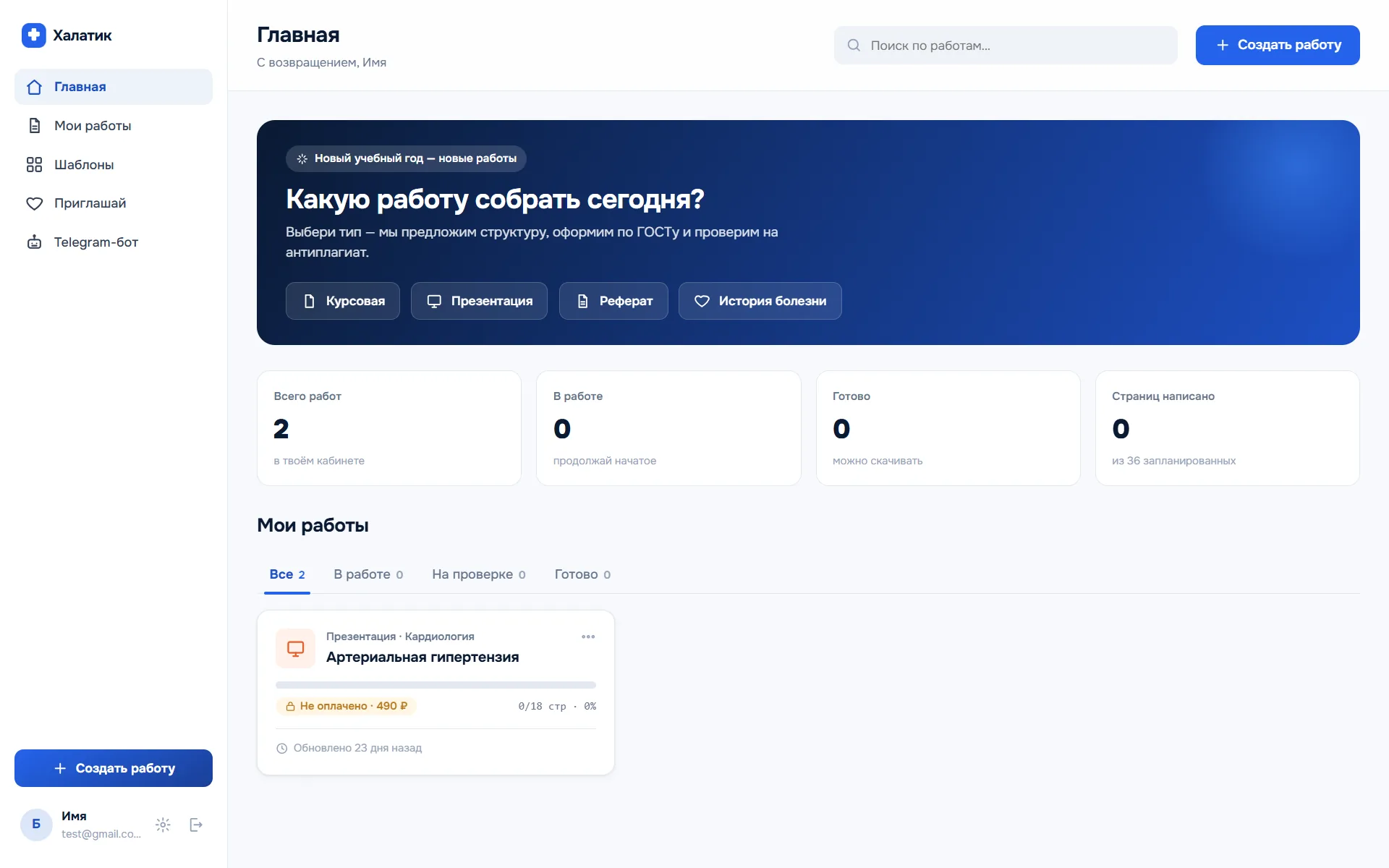This screenshot has width=1389, height=868.
Task: Choose Презентация work type
Action: (x=479, y=301)
